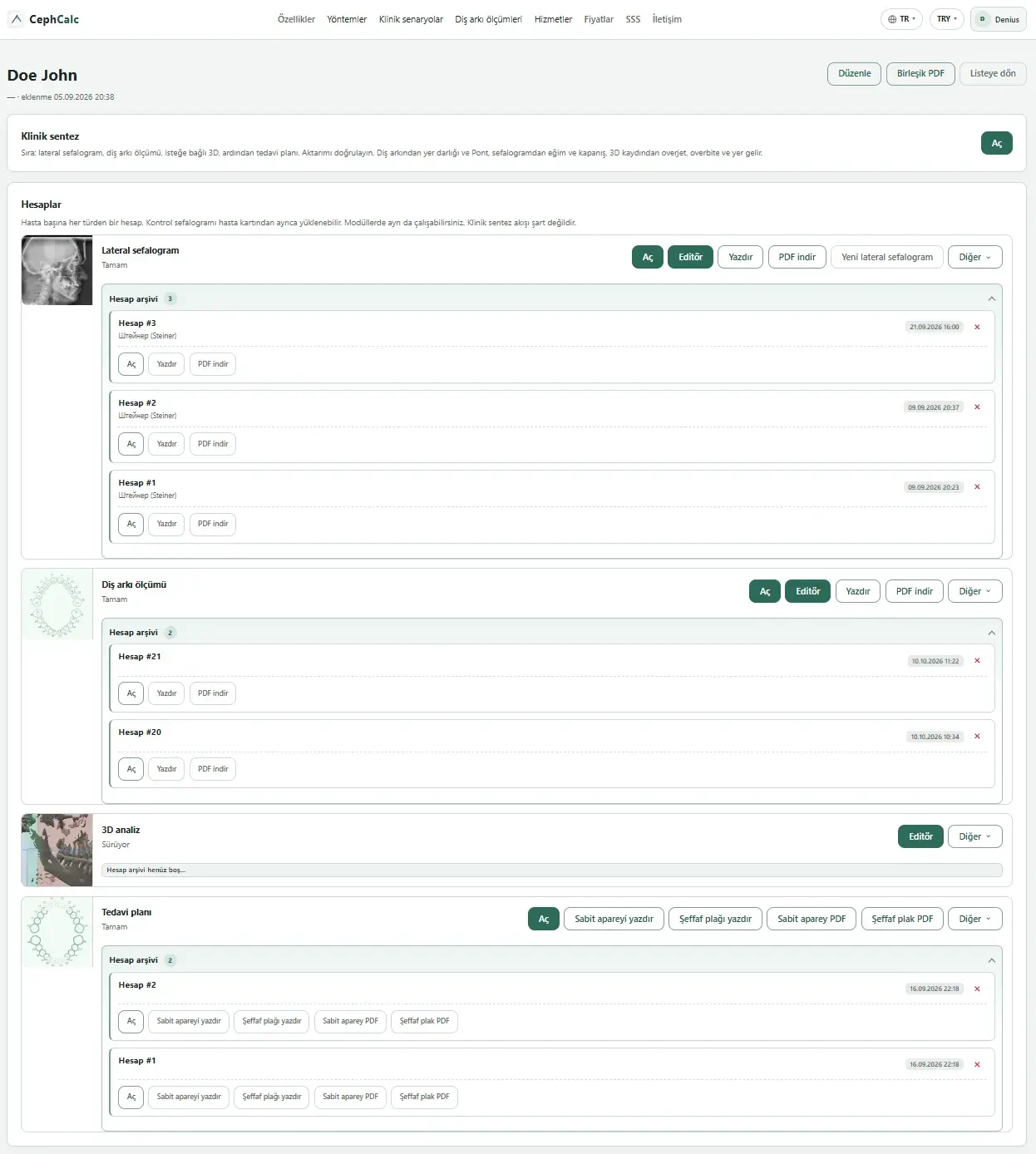Open Diğer dropdown for Diş arkı ölçümü
Screen dimensions: 1036x1154
coord(974,591)
